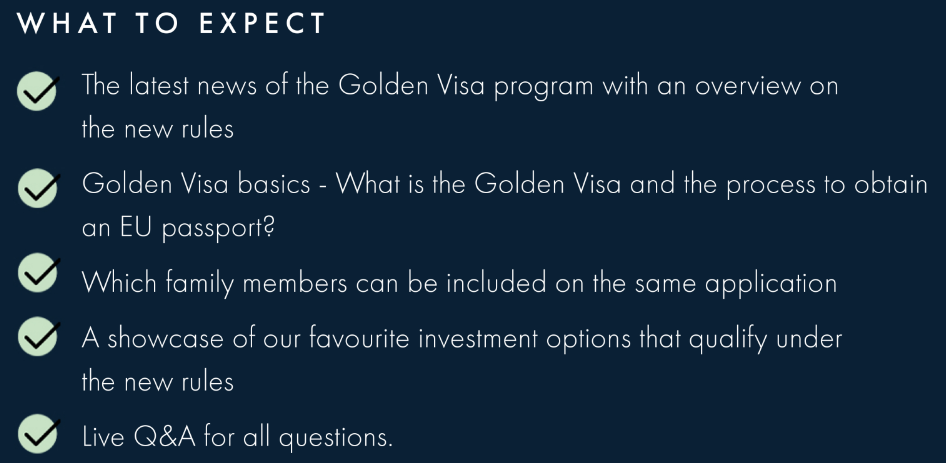
Task: Click the word 'passport?' in the second bullet
Action: (x=218, y=229)
